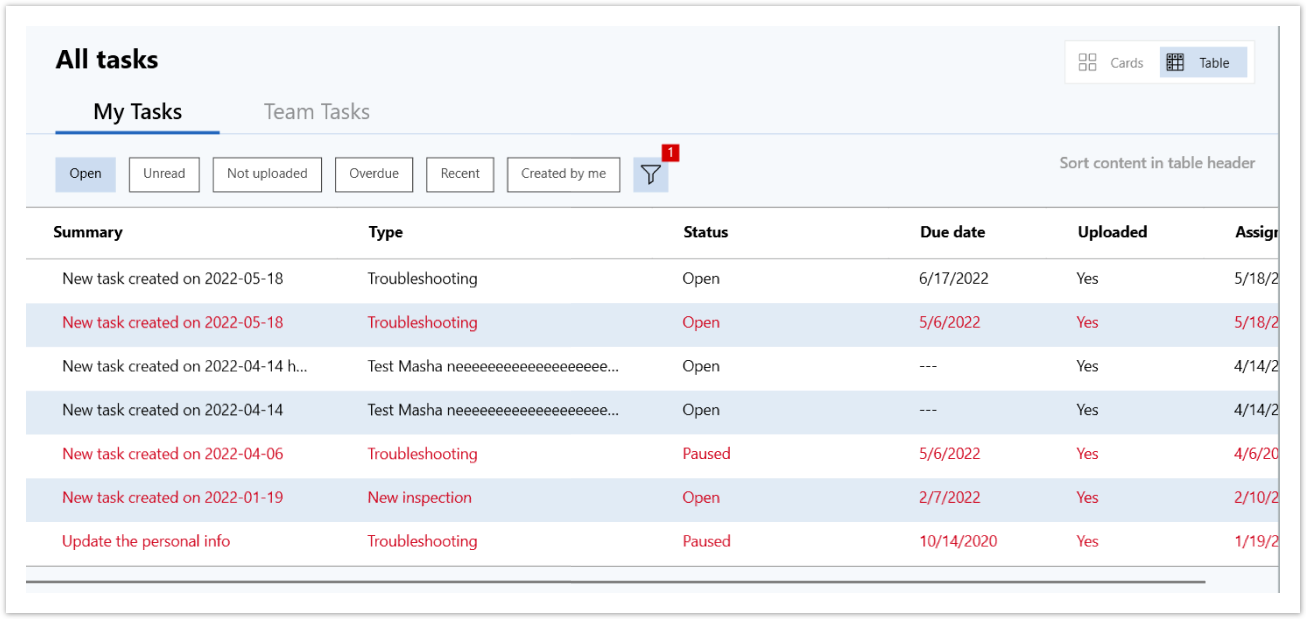Switch to the My Tasks tab
The width and height of the screenshot is (1306, 619).
coord(137,112)
